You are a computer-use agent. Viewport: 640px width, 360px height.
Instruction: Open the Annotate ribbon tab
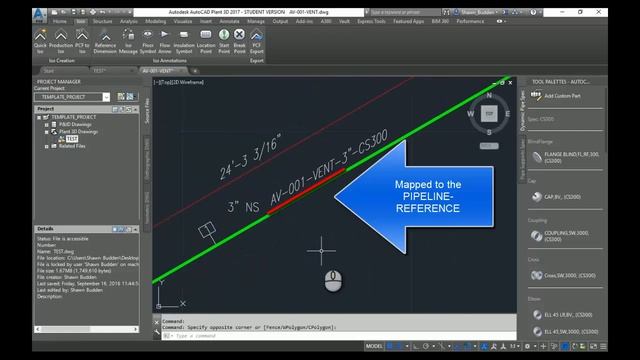[229, 21]
